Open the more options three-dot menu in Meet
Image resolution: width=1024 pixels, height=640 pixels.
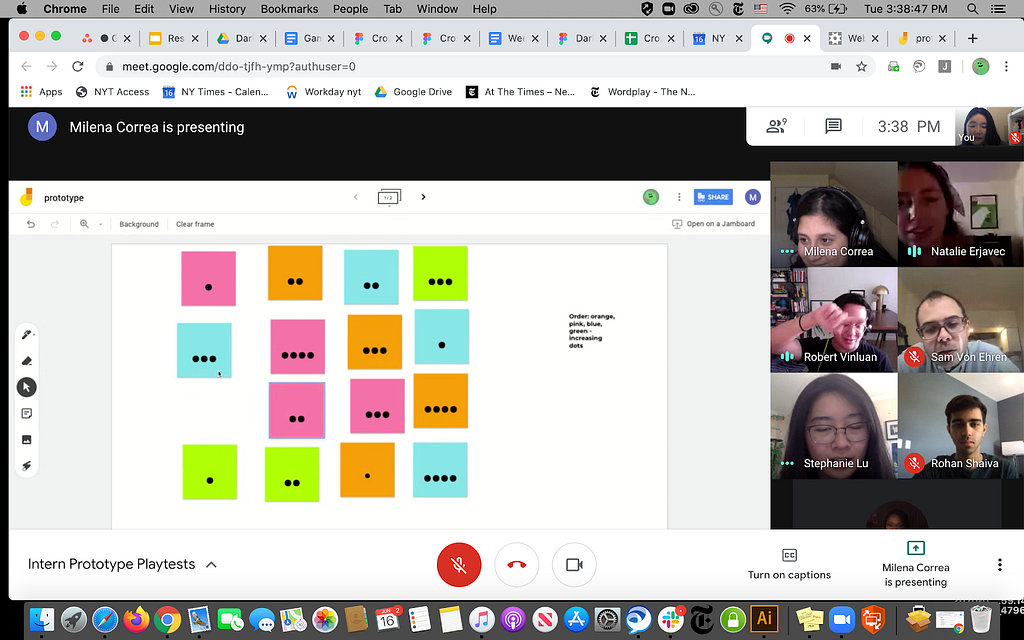(x=999, y=565)
